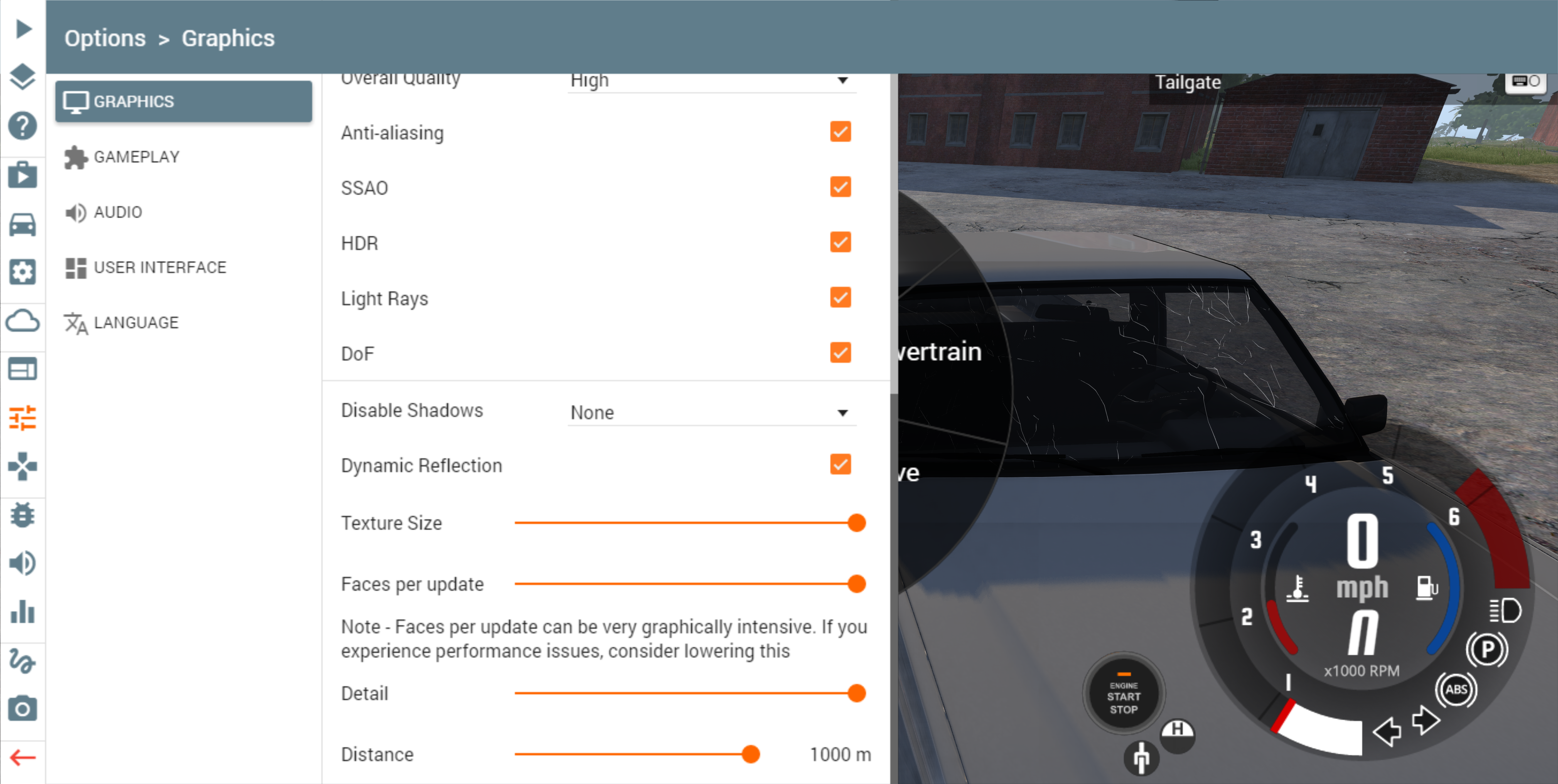The image size is (1558, 784).
Task: Click the parking brake P indicator
Action: click(x=1487, y=650)
